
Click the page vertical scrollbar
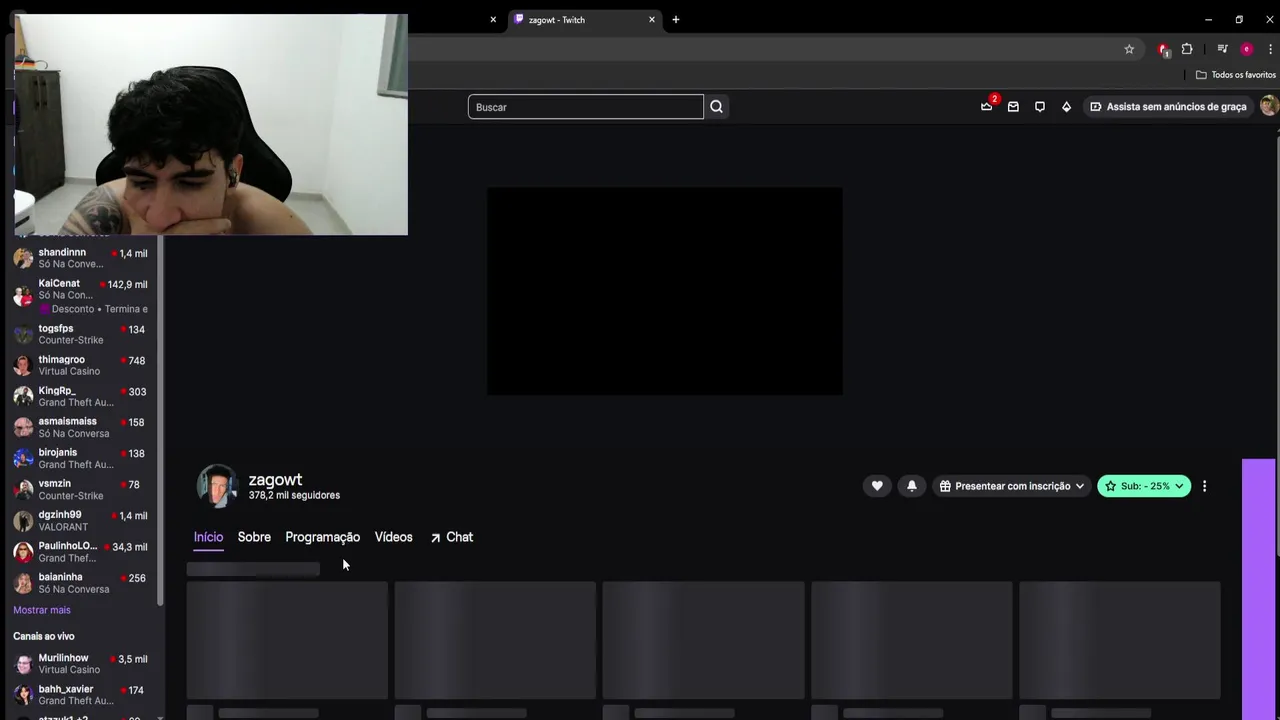1276,345
